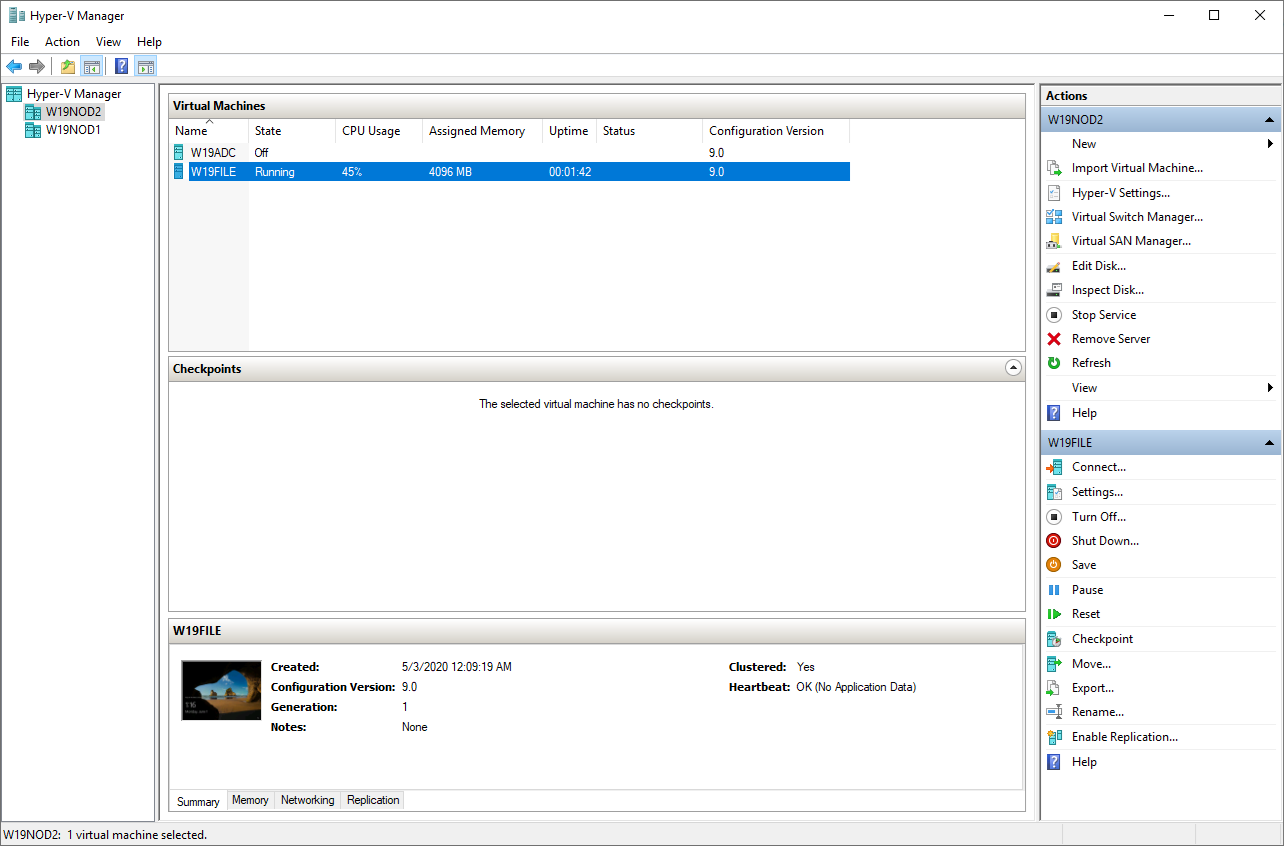Select the W19ADC virtual machine row
1284x846 pixels.
tap(510, 153)
